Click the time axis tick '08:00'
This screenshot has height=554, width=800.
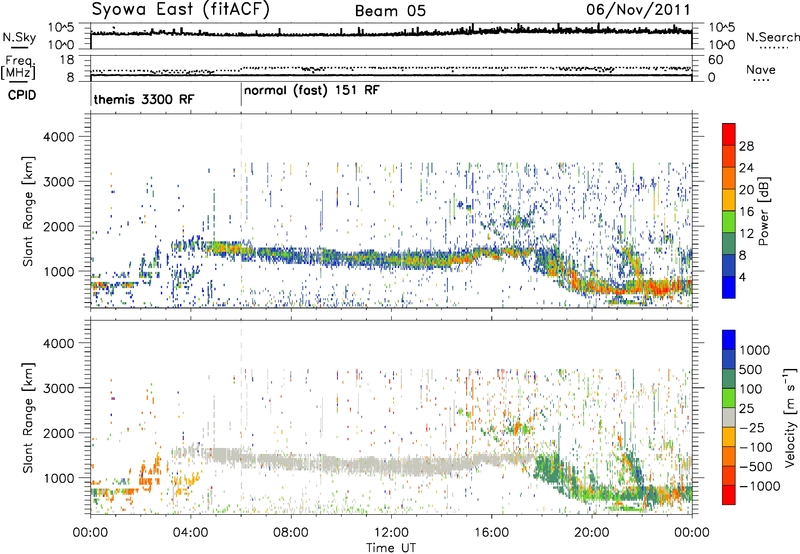pos(291,533)
